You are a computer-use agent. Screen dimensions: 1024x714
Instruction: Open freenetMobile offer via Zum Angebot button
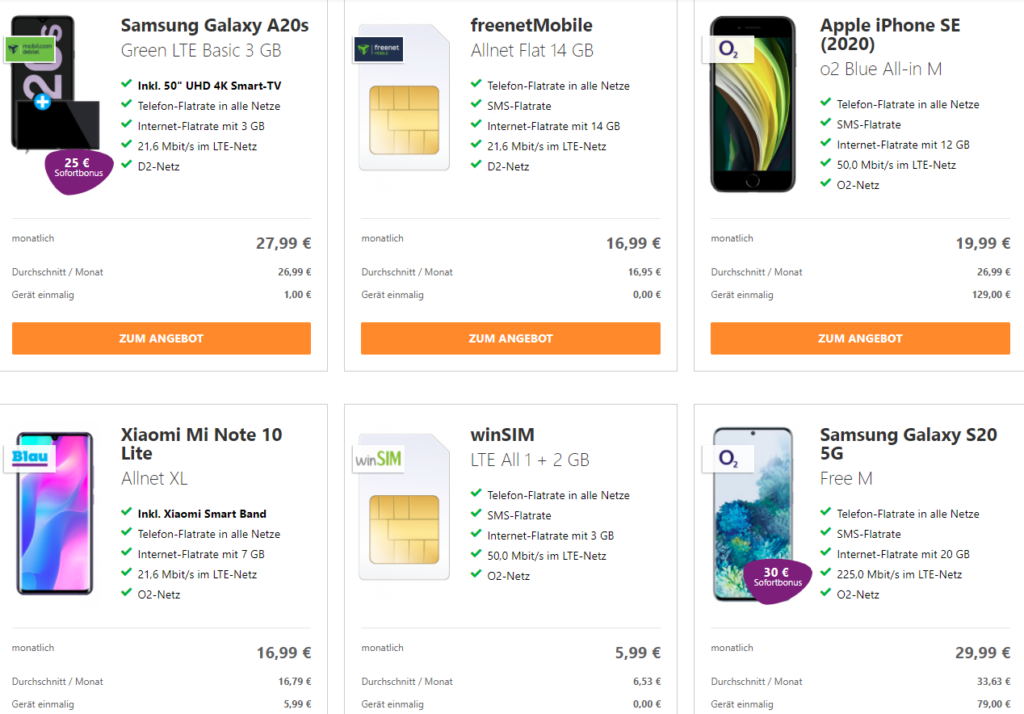pyautogui.click(x=511, y=338)
